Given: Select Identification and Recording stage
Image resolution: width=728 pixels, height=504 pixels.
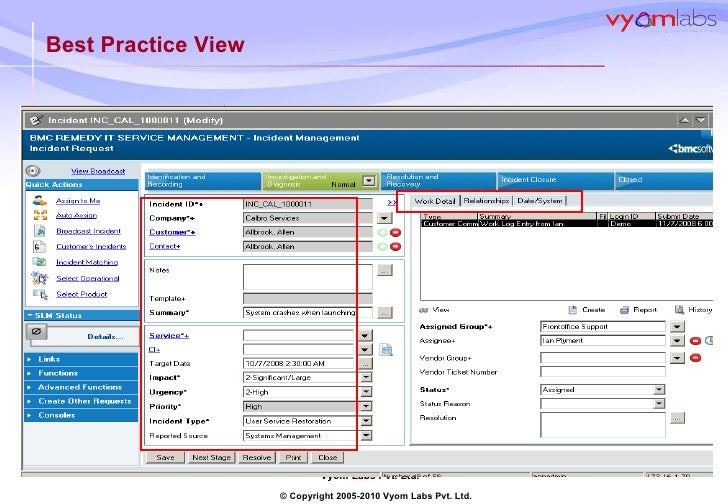Looking at the screenshot, I should point(203,181).
